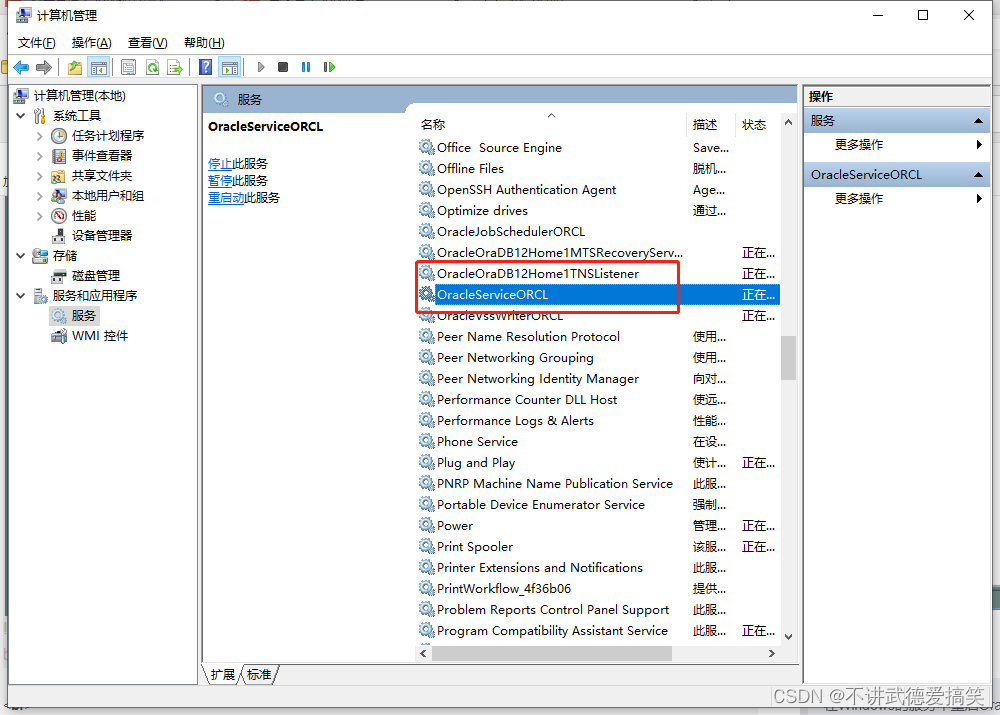Image resolution: width=1000 pixels, height=715 pixels.
Task: Click the Help question mark toolbar icon
Action: pos(205,67)
